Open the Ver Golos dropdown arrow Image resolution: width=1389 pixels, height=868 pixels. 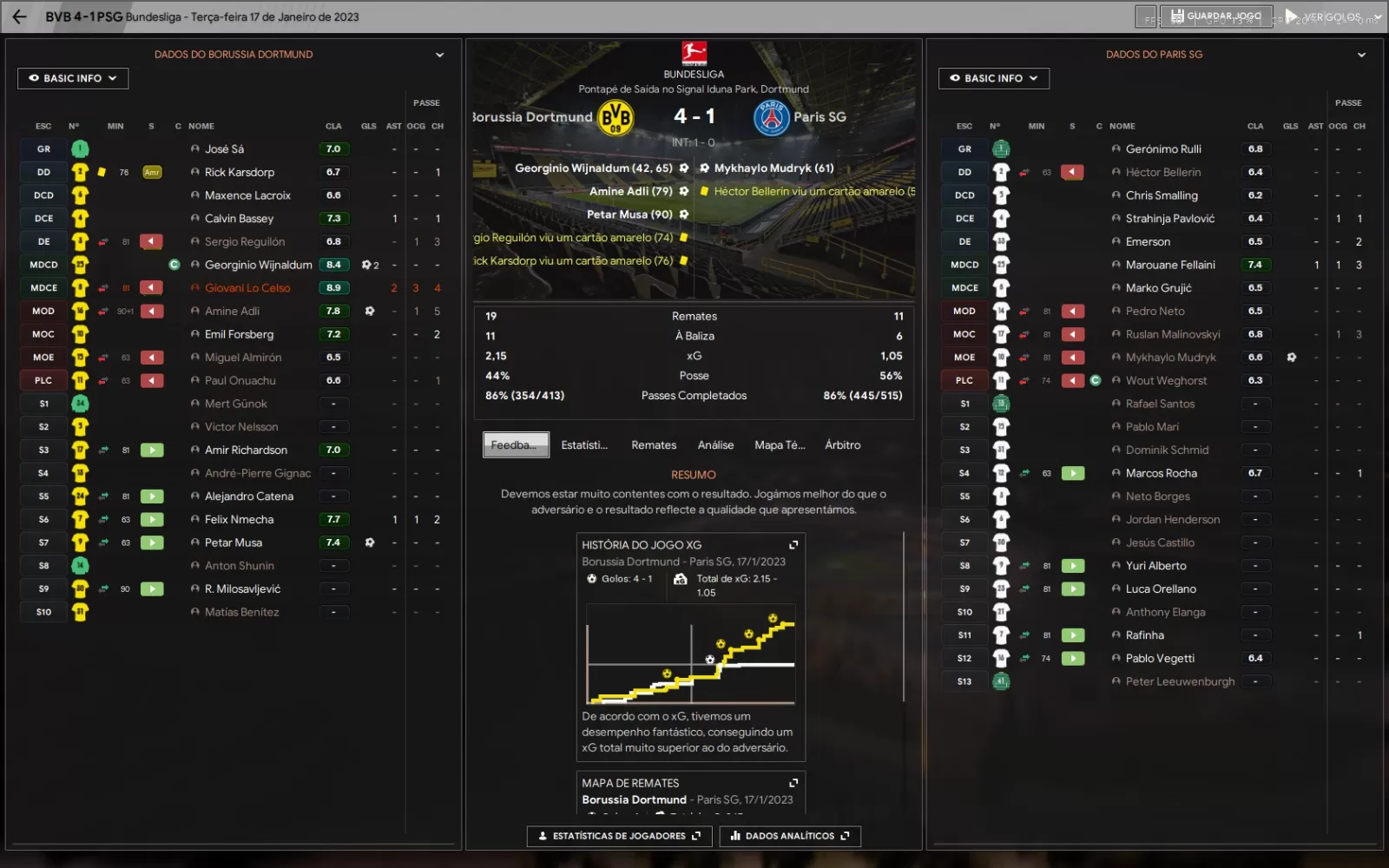pos(1379,16)
